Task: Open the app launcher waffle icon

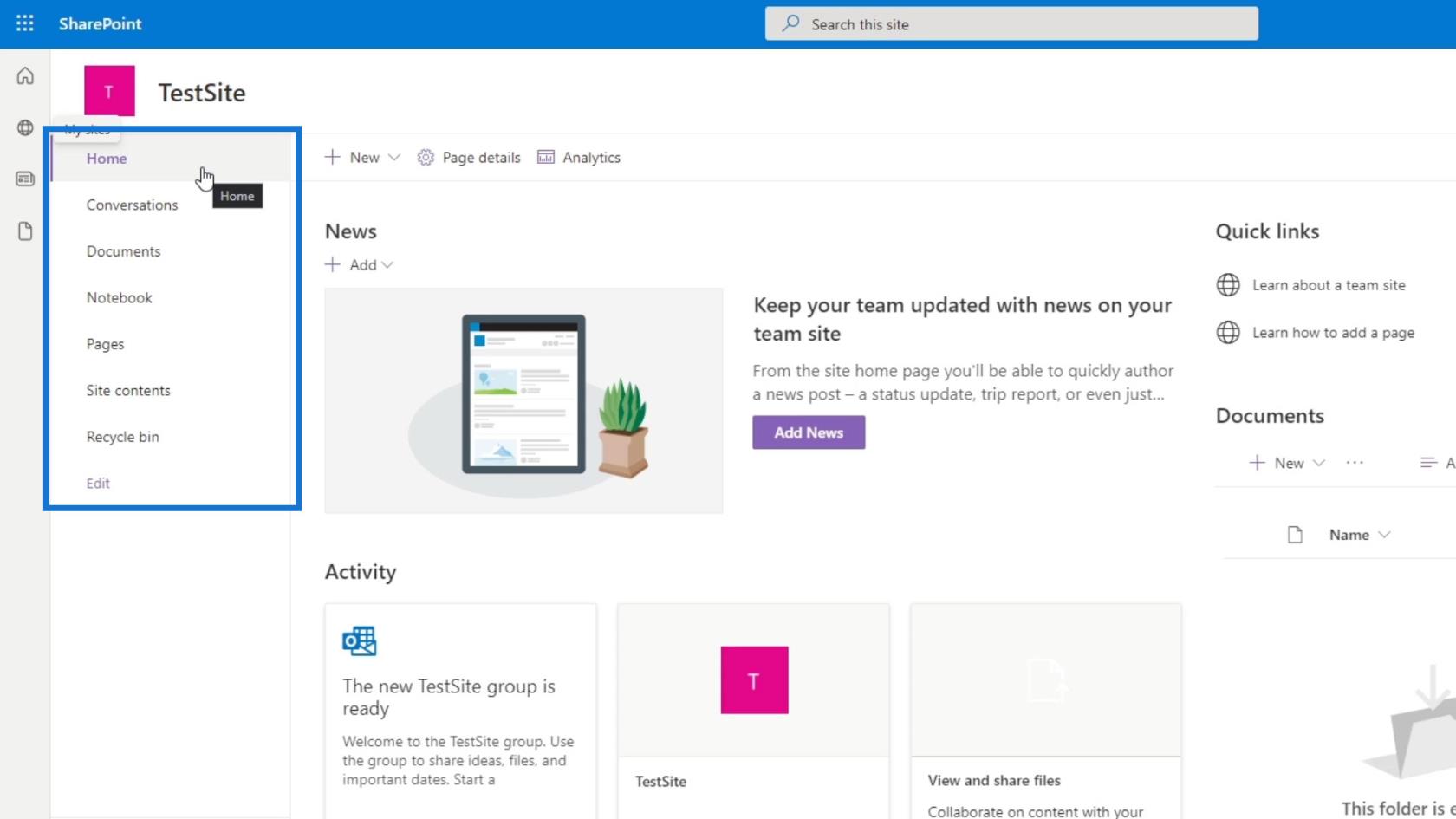Action: (x=25, y=23)
